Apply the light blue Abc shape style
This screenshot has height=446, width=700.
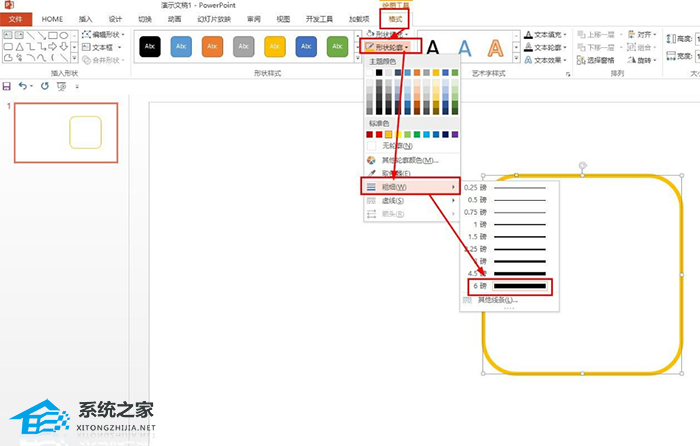pyautogui.click(x=181, y=46)
